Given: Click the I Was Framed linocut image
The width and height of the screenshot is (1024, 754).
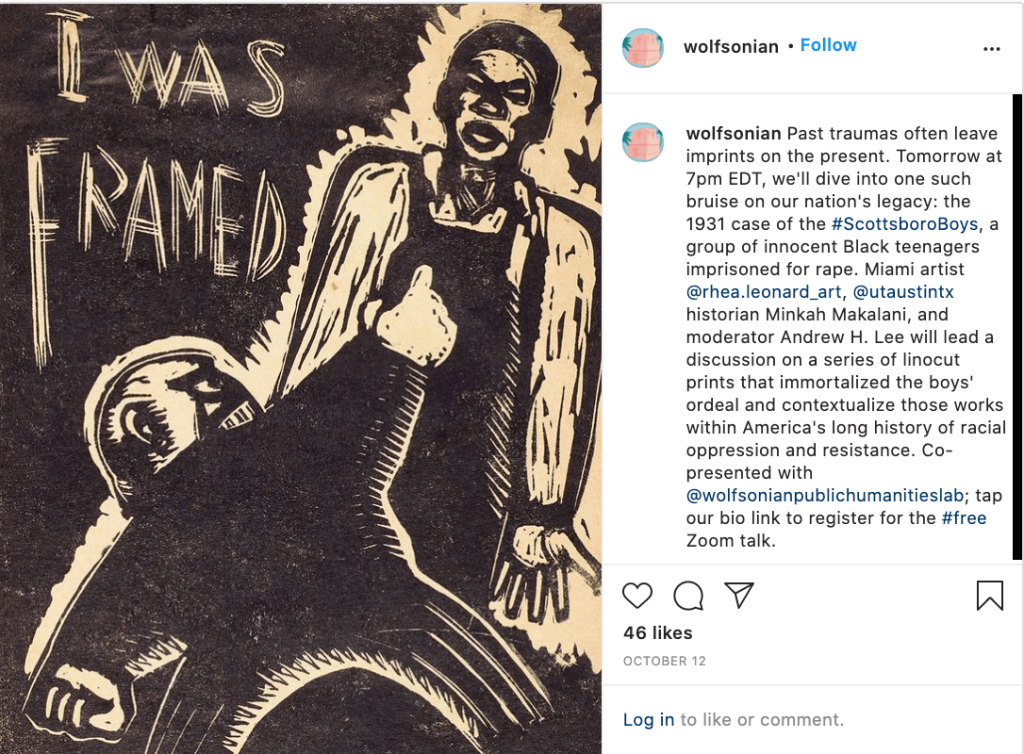Looking at the screenshot, I should [300, 379].
